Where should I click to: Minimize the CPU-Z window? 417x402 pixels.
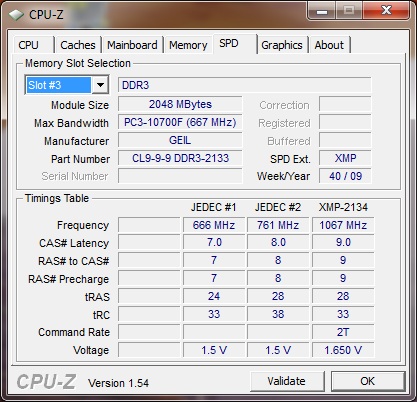pyautogui.click(x=322, y=12)
